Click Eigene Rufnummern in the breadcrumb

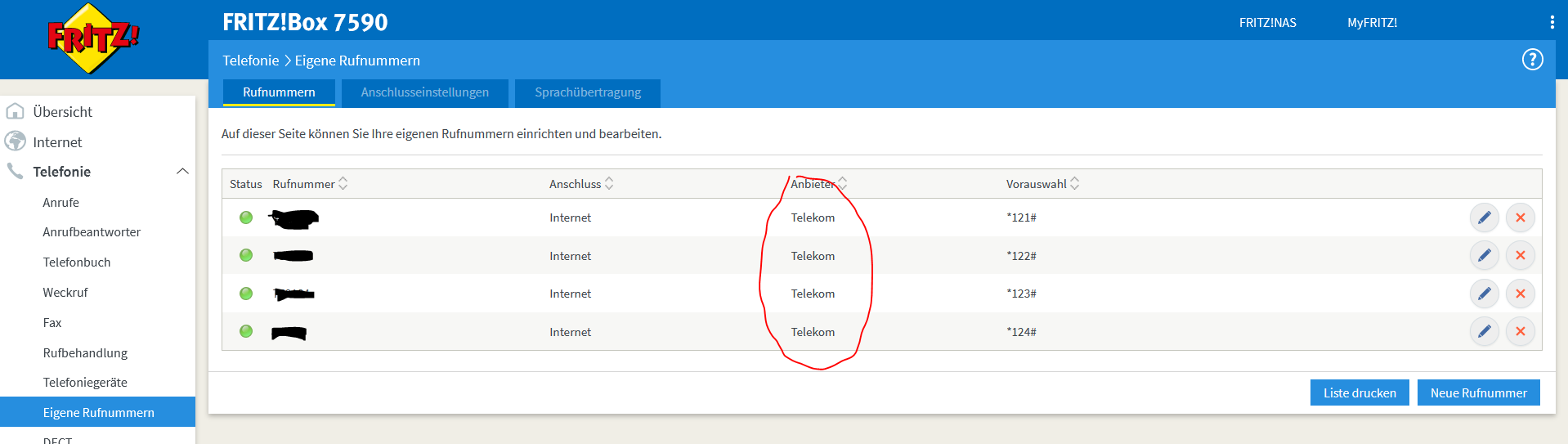click(357, 61)
